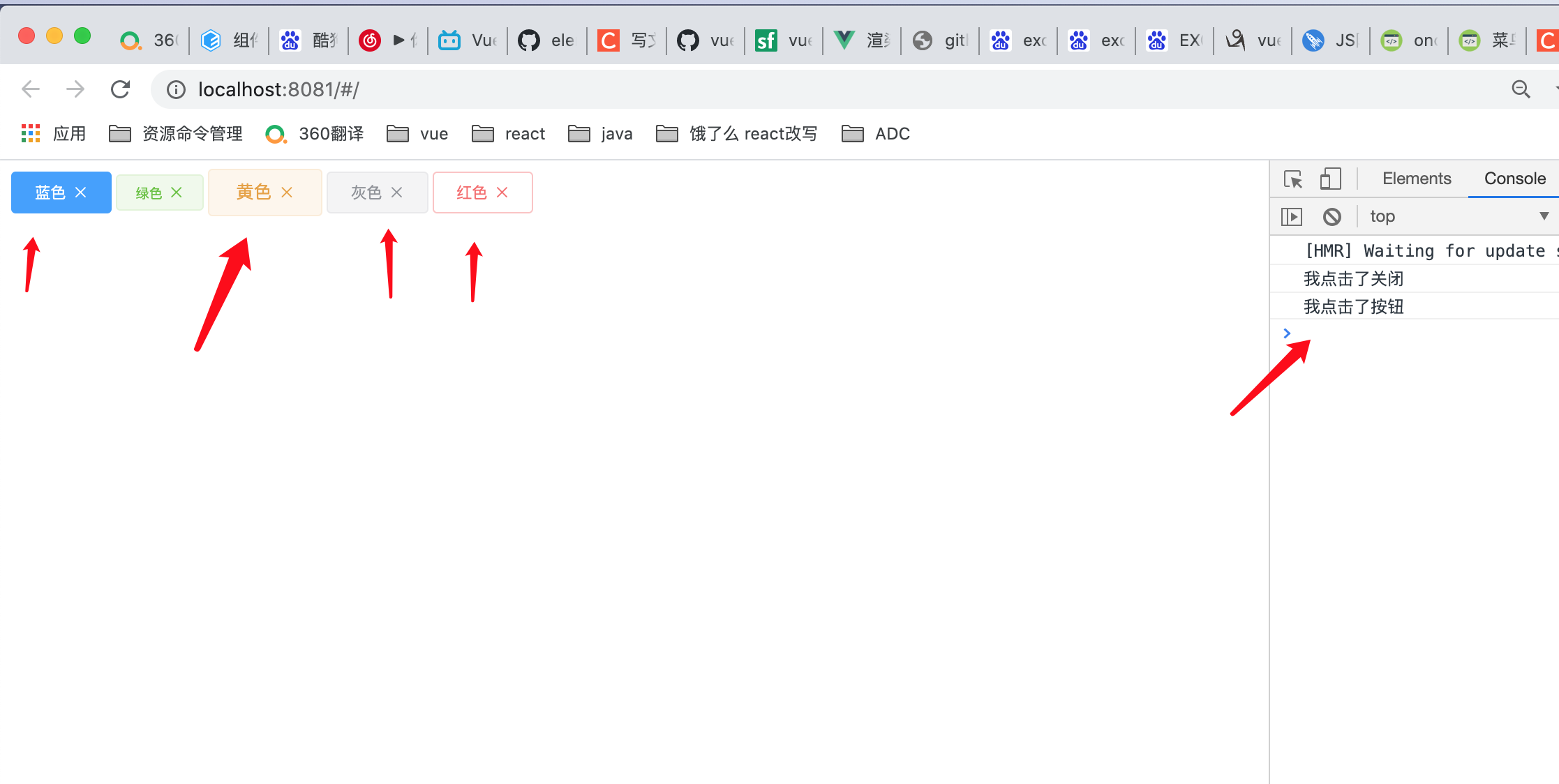Close the 绿色 tag
The width and height of the screenshot is (1559, 784).
click(177, 193)
